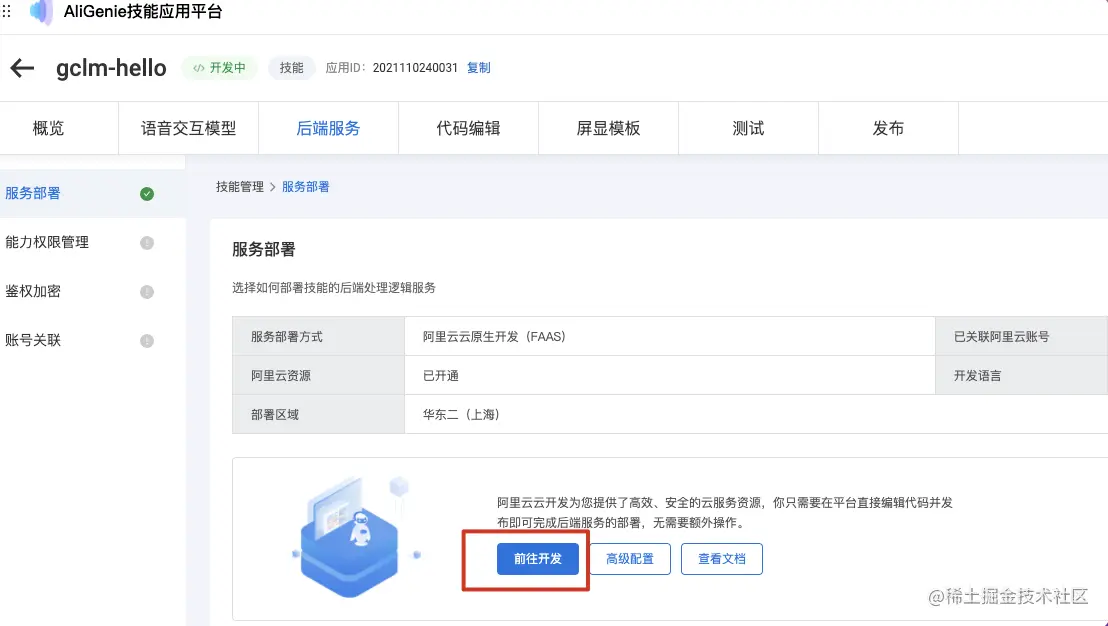The width and height of the screenshot is (1108, 626).
Task: Click the 华东二（上海）cell
Action: [x=756, y=414]
